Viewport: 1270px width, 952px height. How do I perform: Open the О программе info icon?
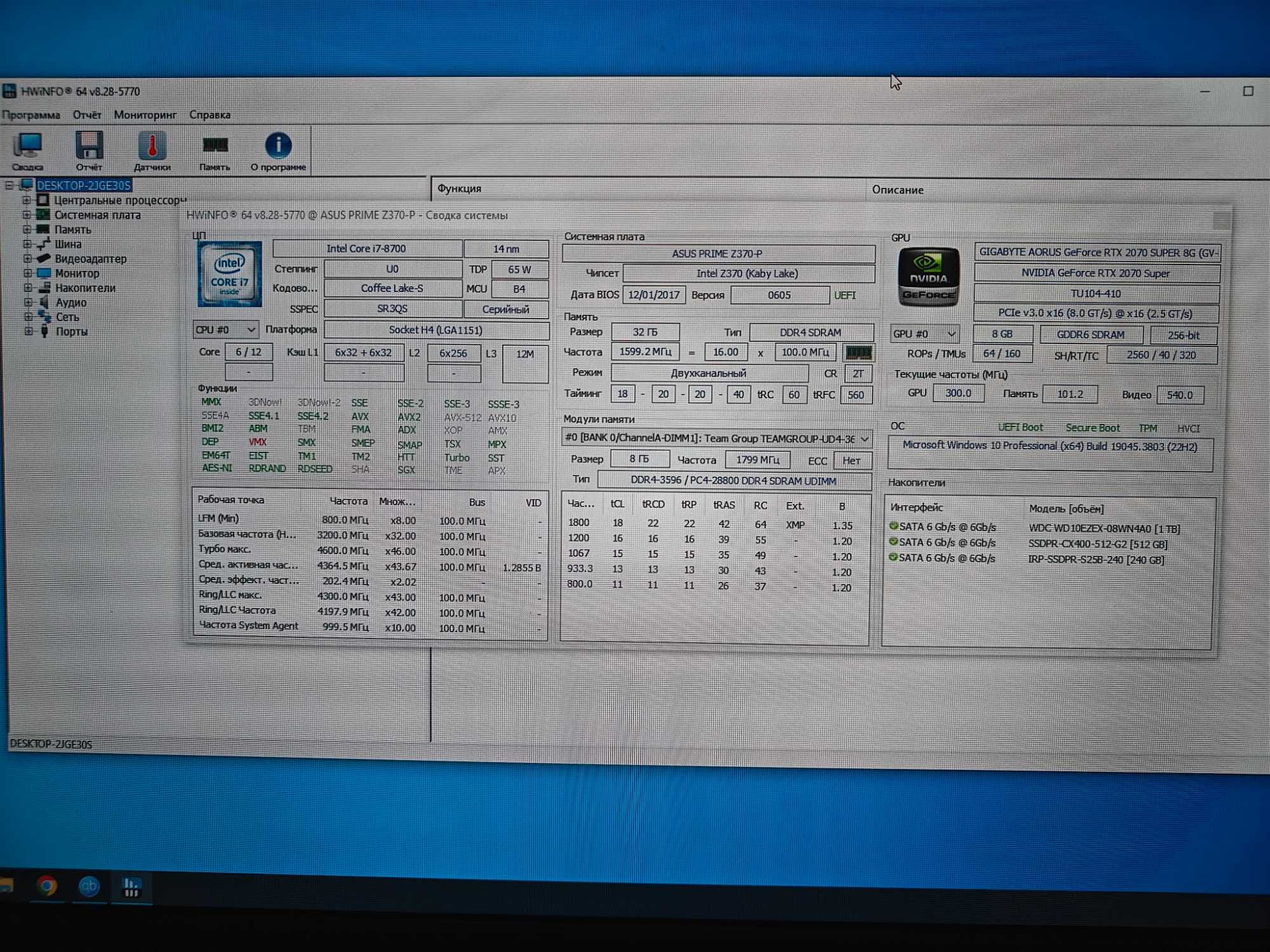pyautogui.click(x=278, y=150)
